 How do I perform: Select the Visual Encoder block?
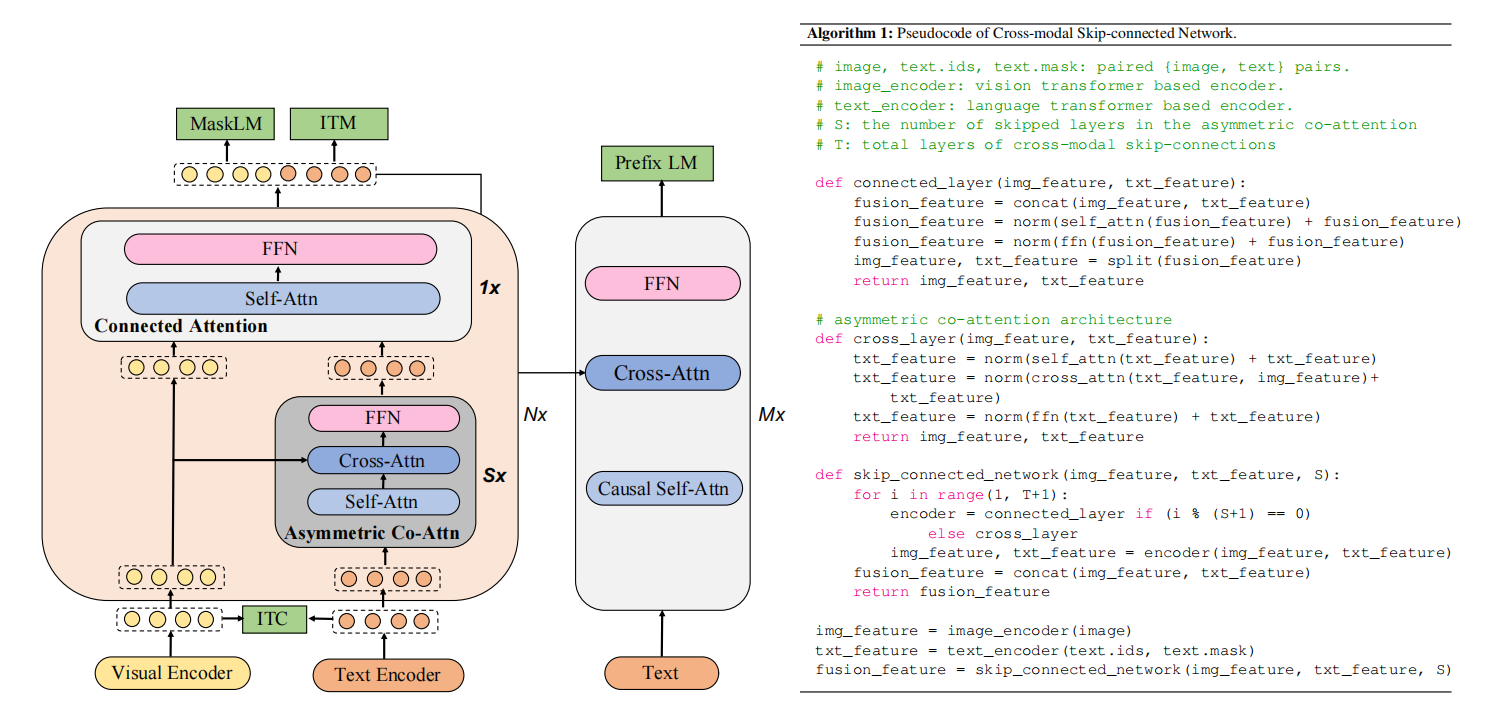point(172,673)
